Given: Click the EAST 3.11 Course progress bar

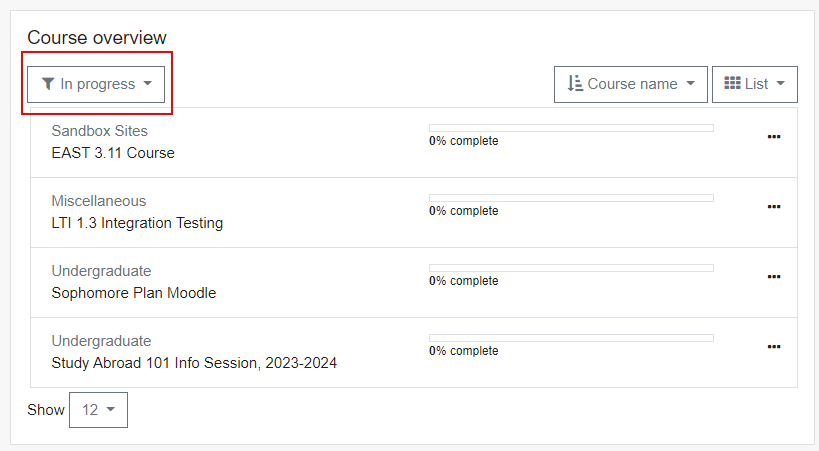Looking at the screenshot, I should [571, 128].
